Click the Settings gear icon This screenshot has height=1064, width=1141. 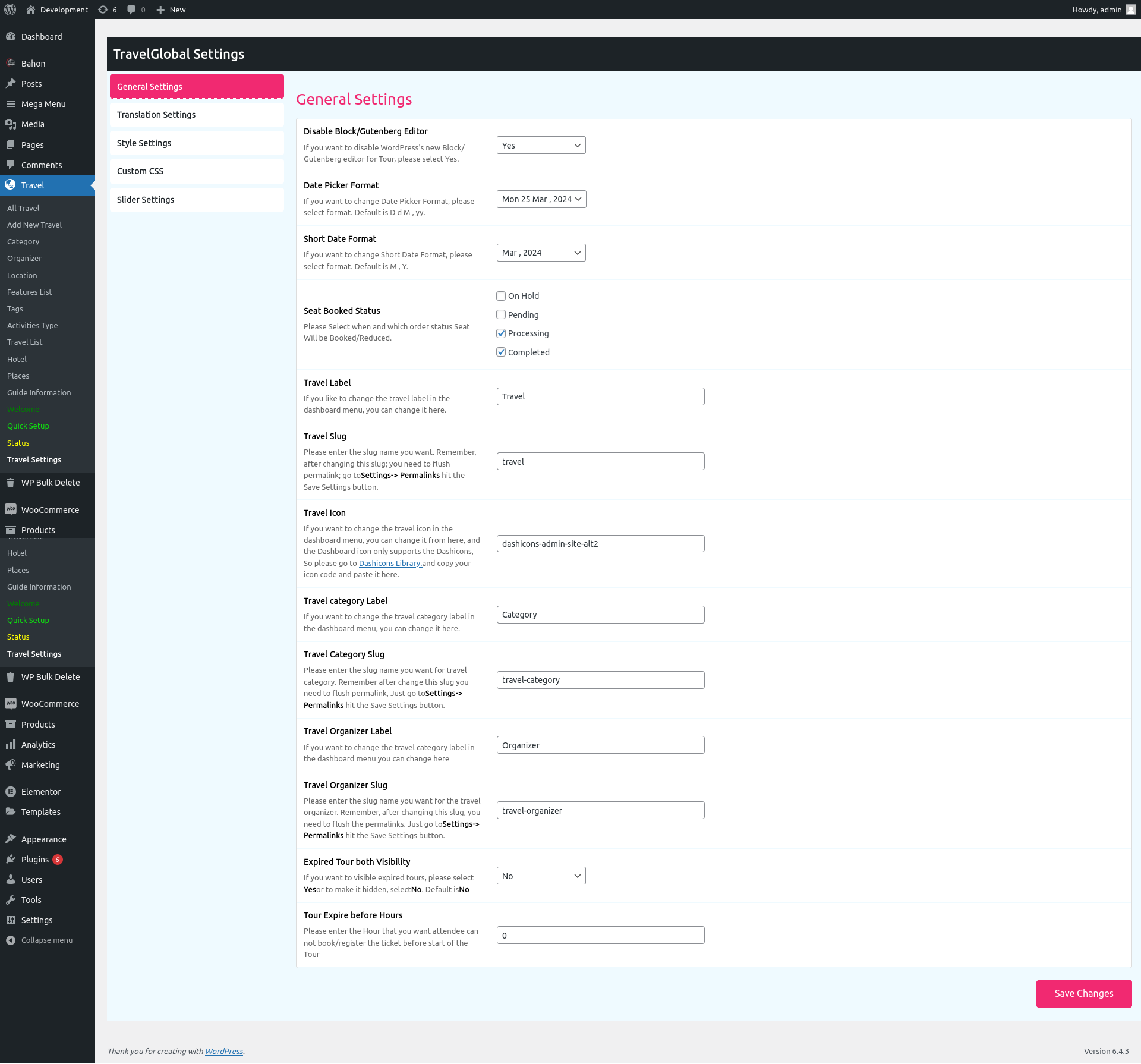(x=12, y=920)
